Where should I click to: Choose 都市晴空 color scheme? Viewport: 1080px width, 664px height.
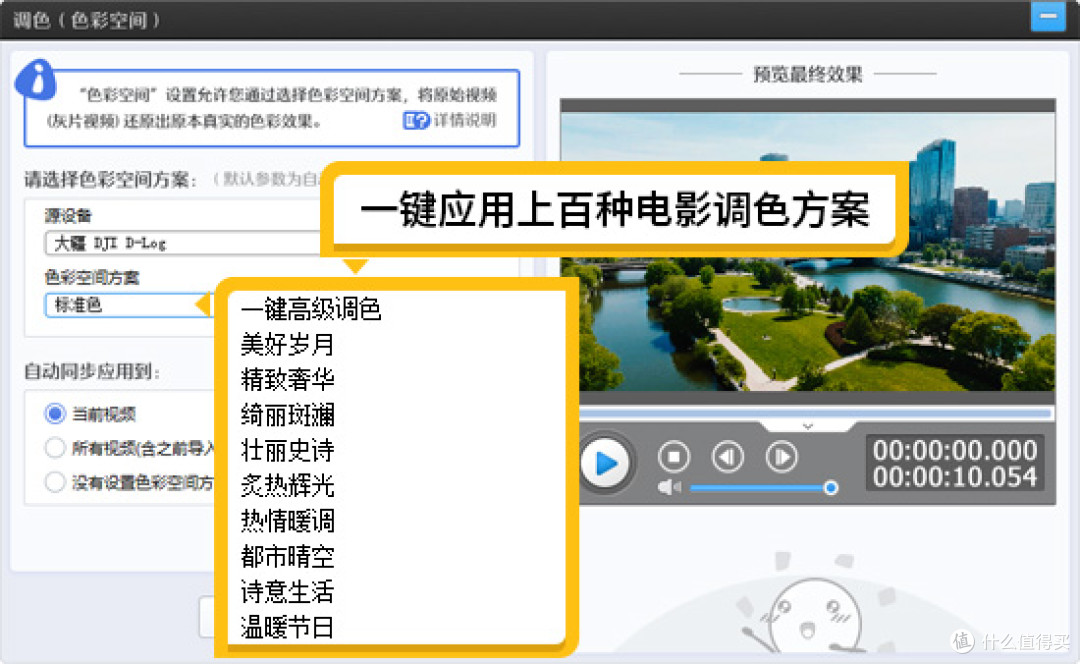[287, 557]
